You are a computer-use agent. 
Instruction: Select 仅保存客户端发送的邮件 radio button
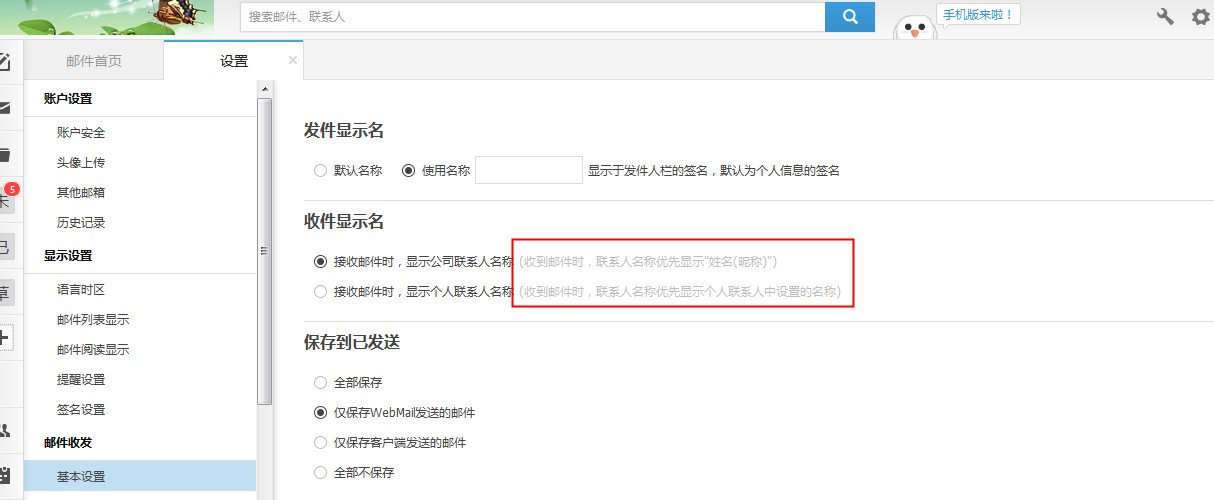click(x=320, y=442)
